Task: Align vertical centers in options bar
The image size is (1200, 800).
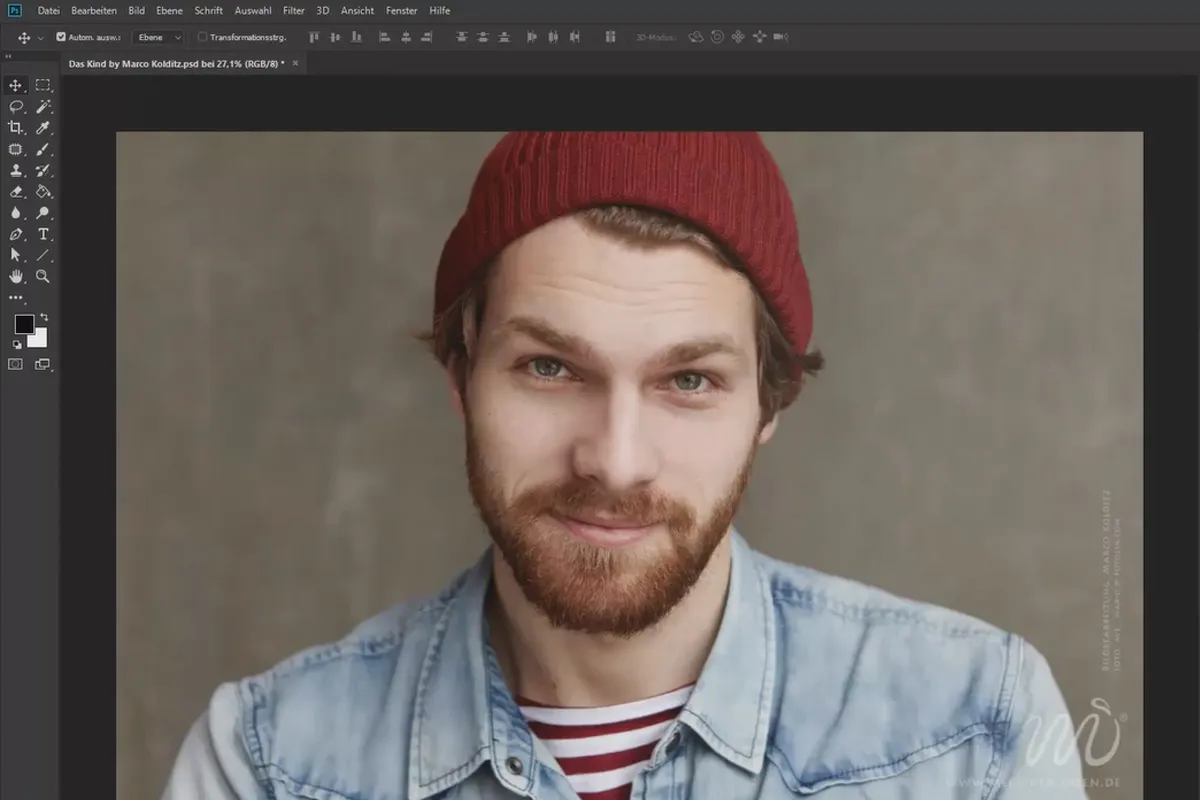Action: 334,37
